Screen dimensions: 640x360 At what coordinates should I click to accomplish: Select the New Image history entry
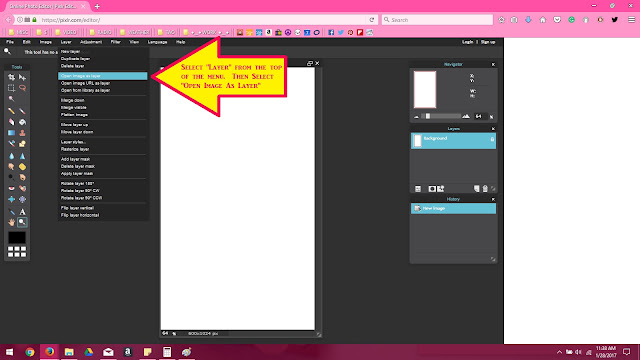pyautogui.click(x=453, y=209)
